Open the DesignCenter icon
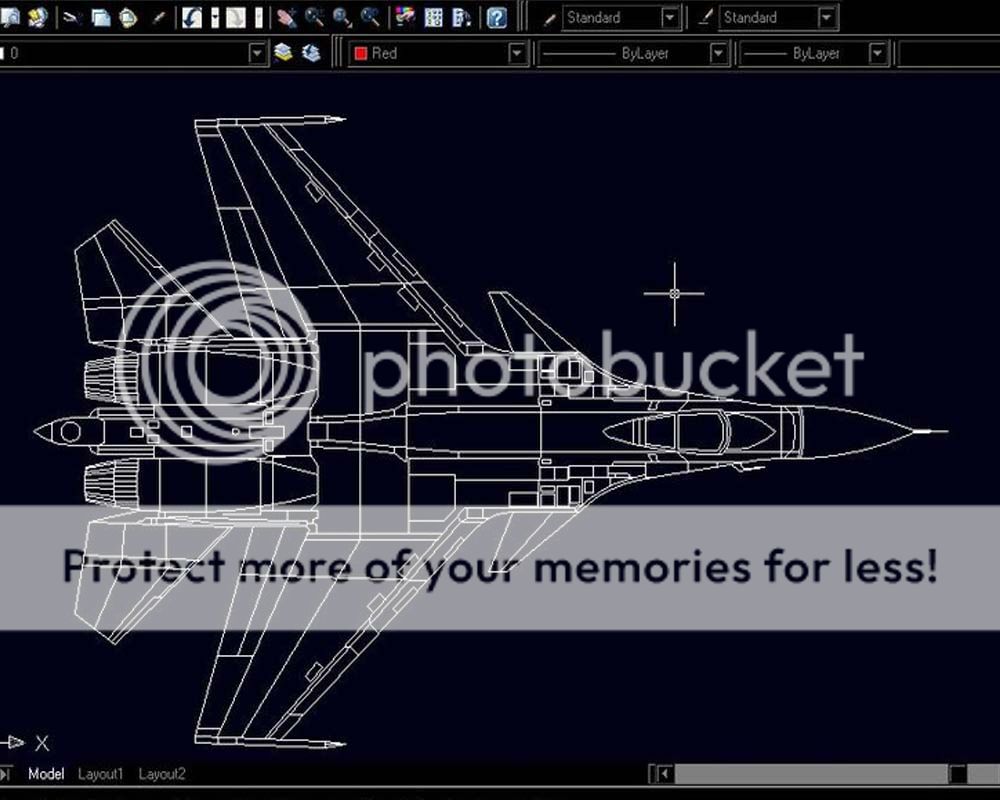 point(433,17)
